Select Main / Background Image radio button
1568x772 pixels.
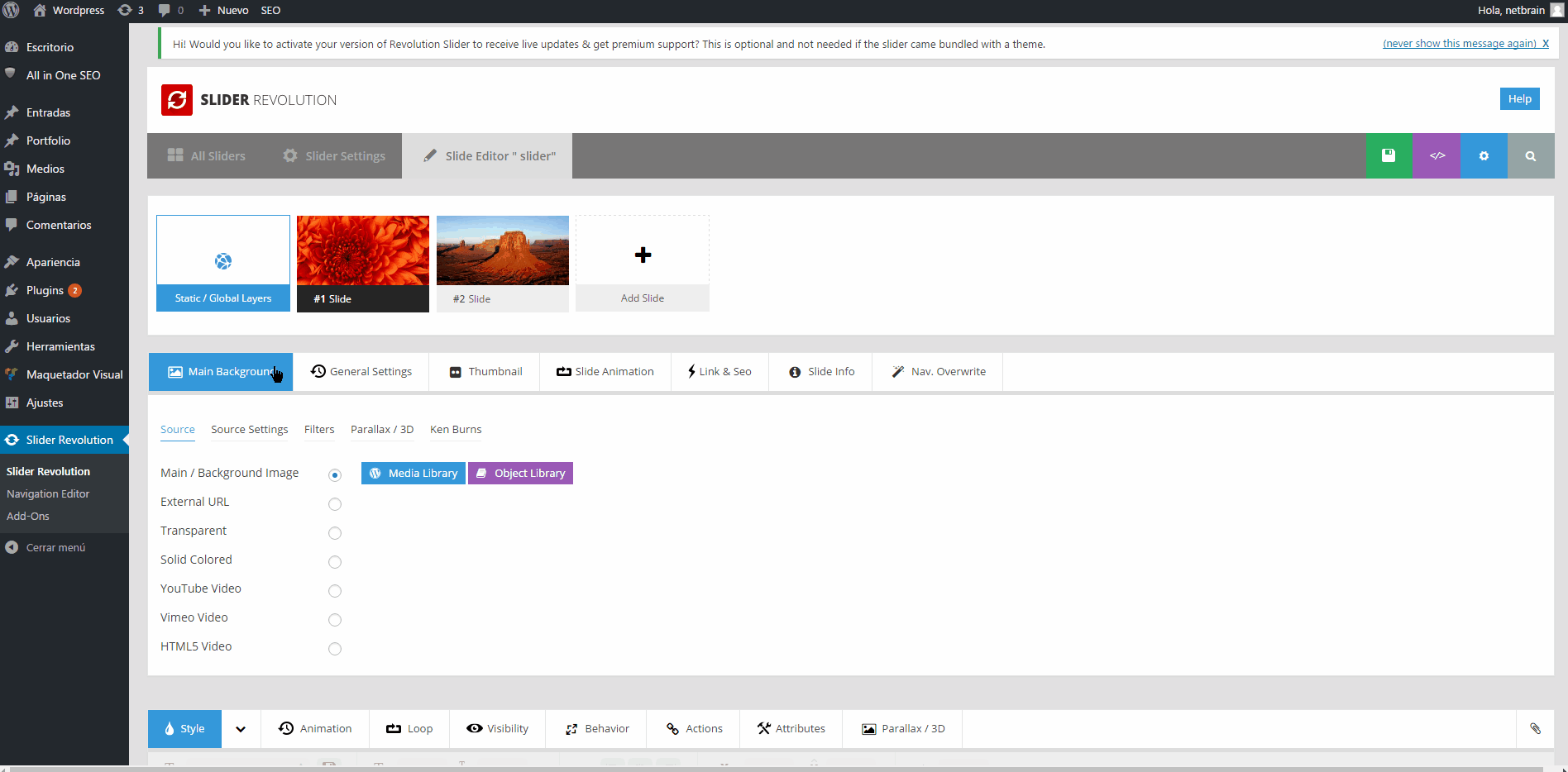[x=335, y=475]
